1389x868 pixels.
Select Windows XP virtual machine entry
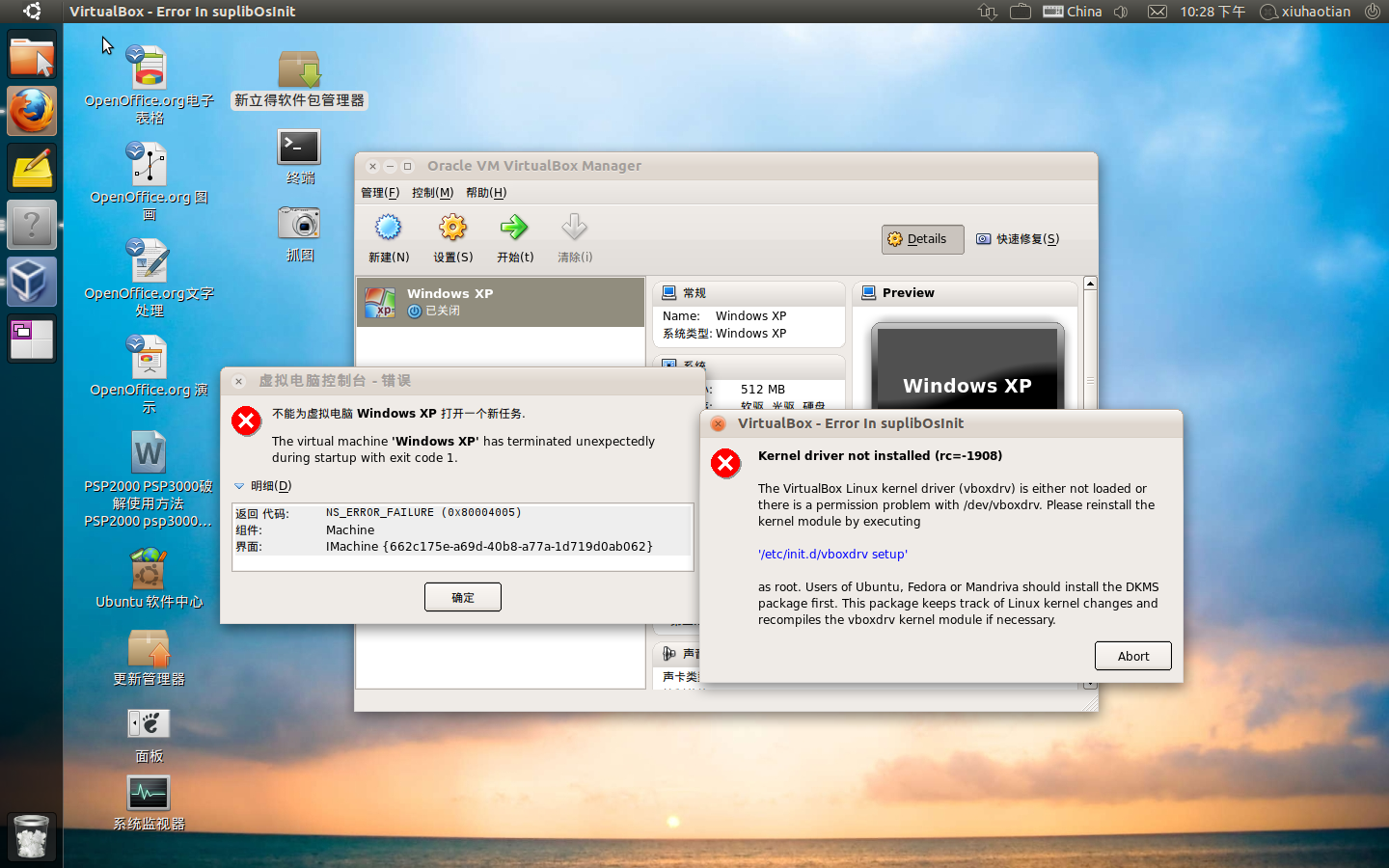501,302
